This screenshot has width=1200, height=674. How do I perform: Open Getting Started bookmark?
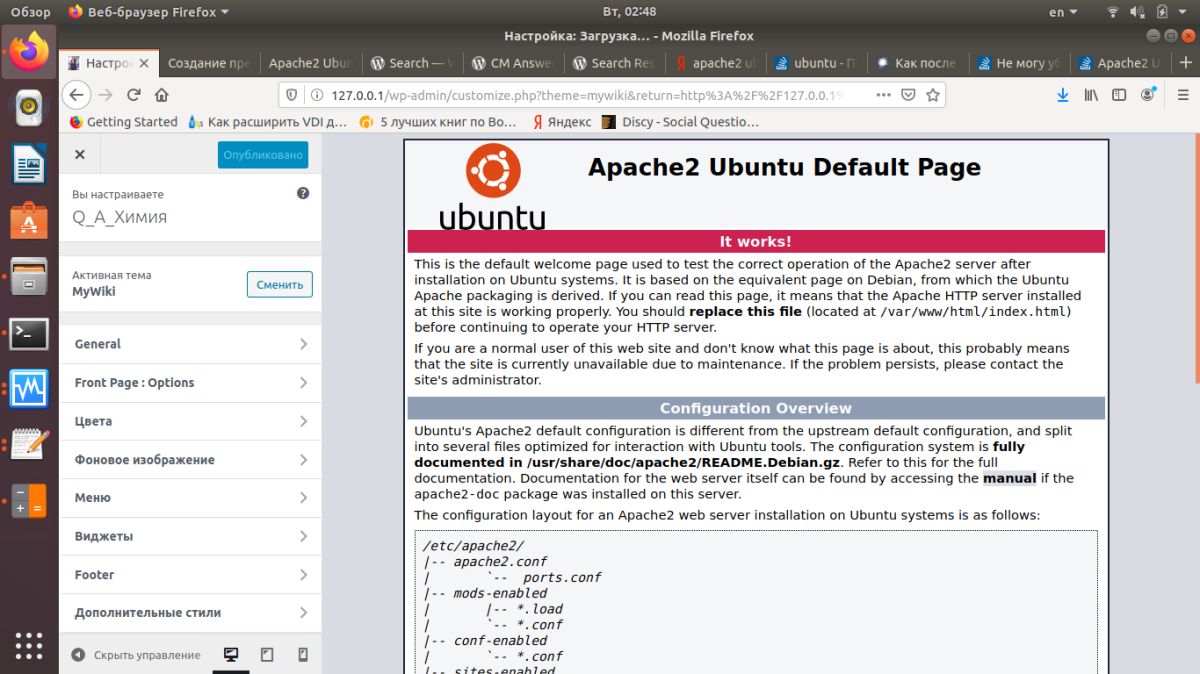click(123, 122)
